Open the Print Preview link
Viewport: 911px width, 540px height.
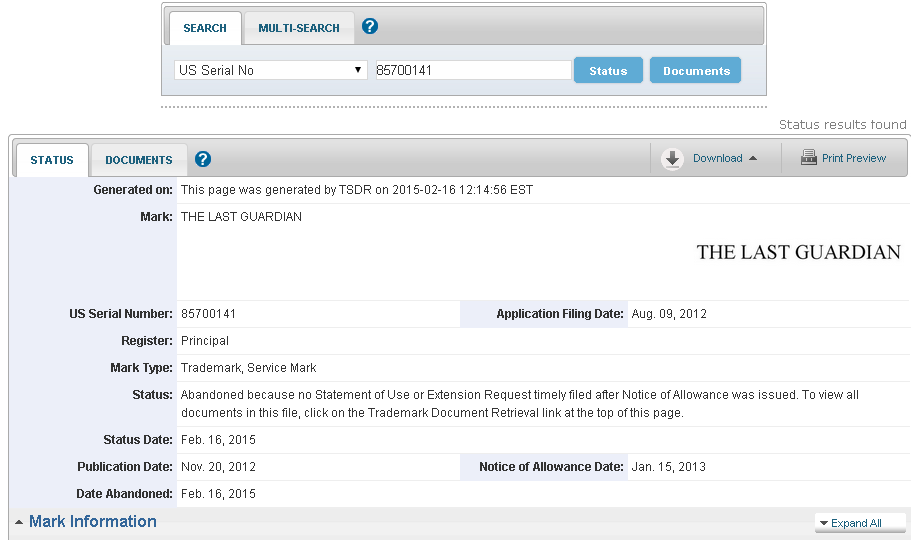point(853,158)
